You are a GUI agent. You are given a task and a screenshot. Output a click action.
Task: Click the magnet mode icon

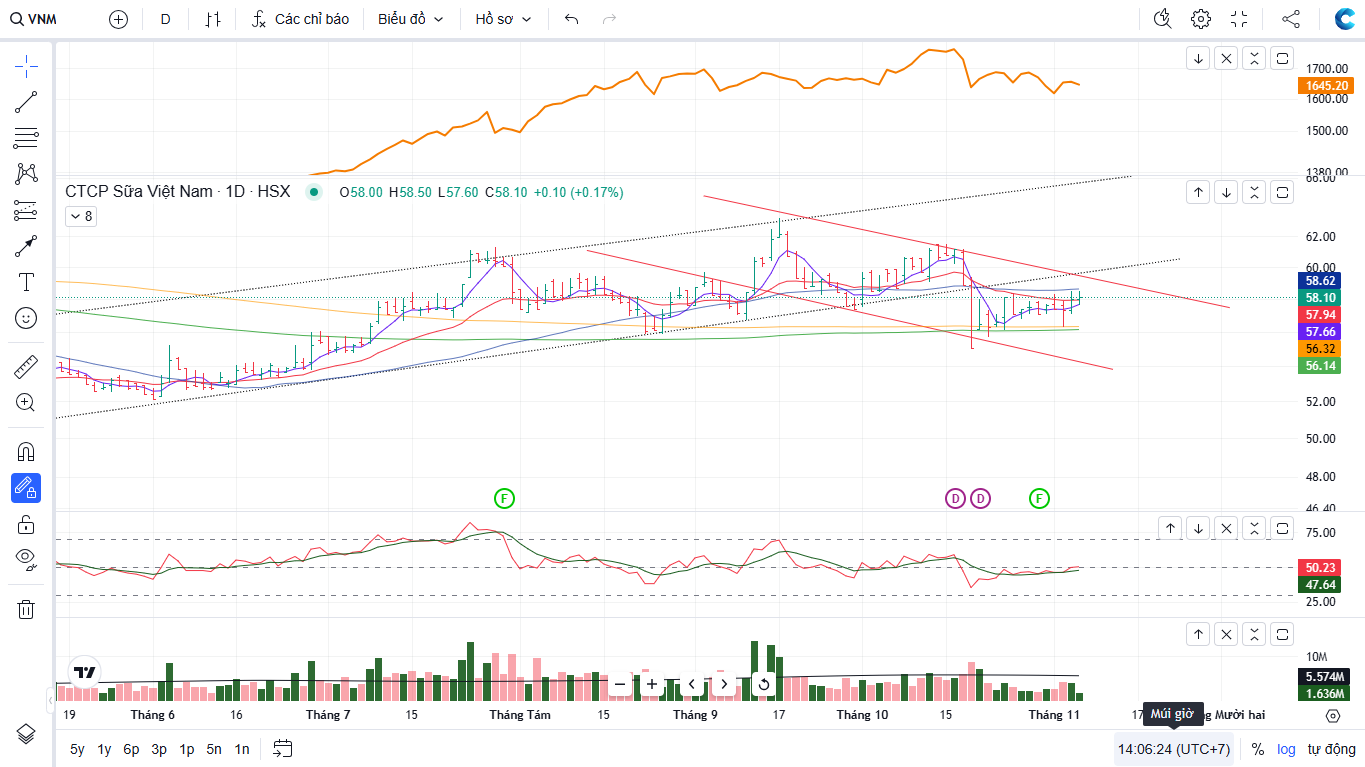coord(26,451)
